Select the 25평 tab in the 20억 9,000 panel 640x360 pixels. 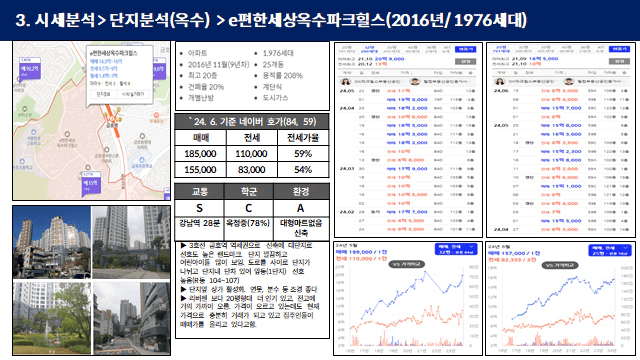pyautogui.click(x=346, y=49)
